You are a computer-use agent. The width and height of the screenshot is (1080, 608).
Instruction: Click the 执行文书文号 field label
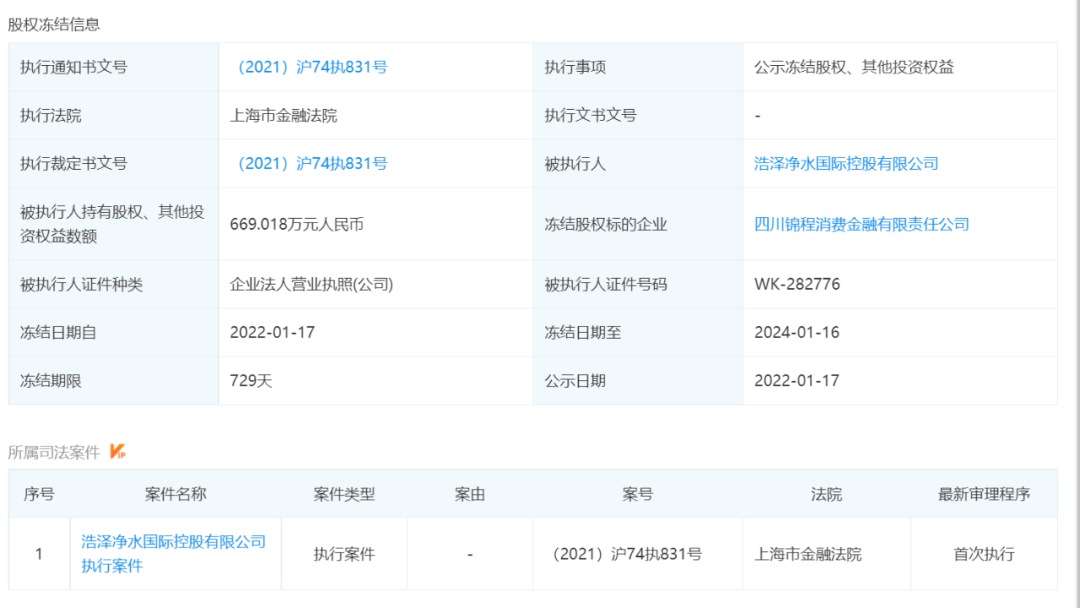pos(590,115)
